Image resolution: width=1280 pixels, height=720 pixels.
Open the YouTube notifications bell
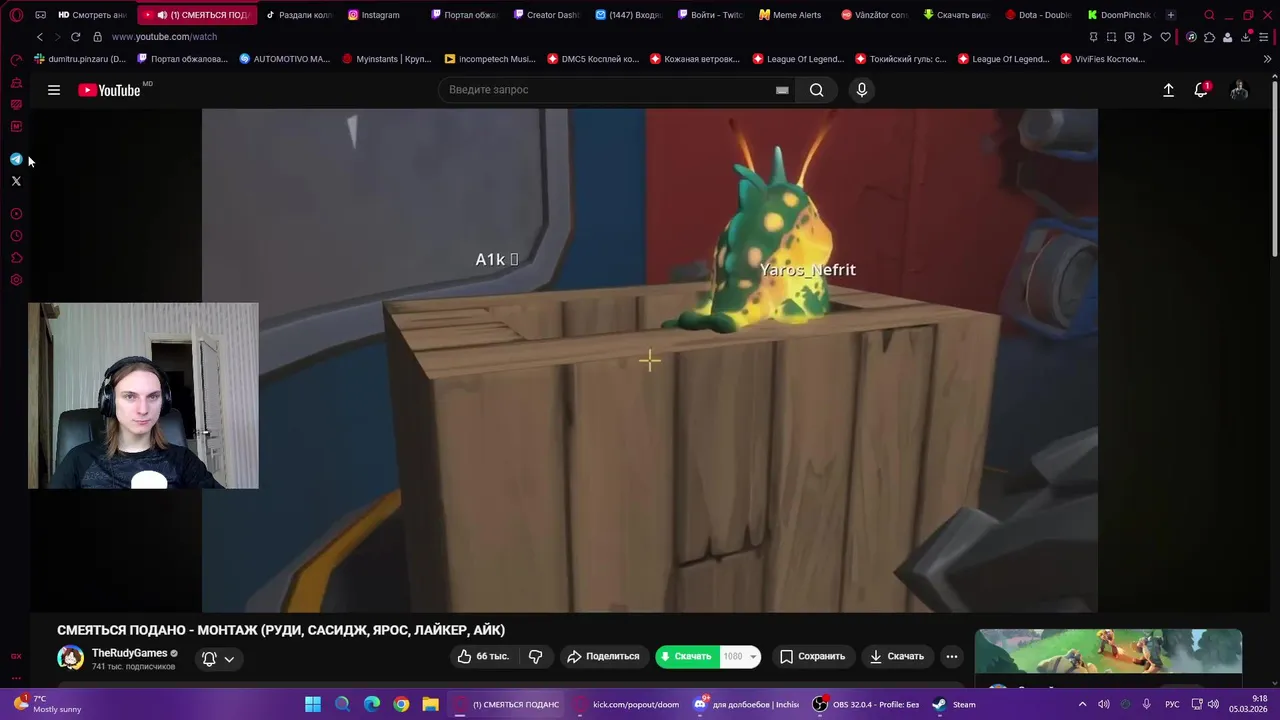tap(1202, 90)
